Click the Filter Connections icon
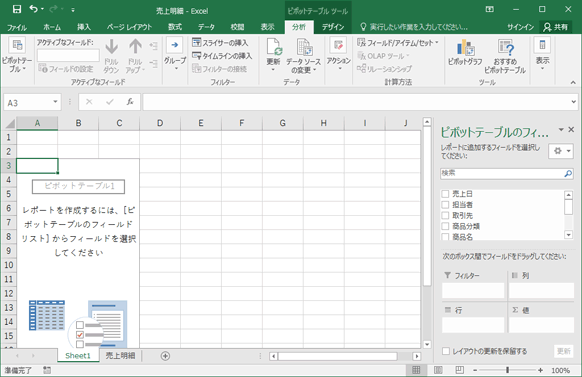This screenshot has width=582, height=377. 196,68
